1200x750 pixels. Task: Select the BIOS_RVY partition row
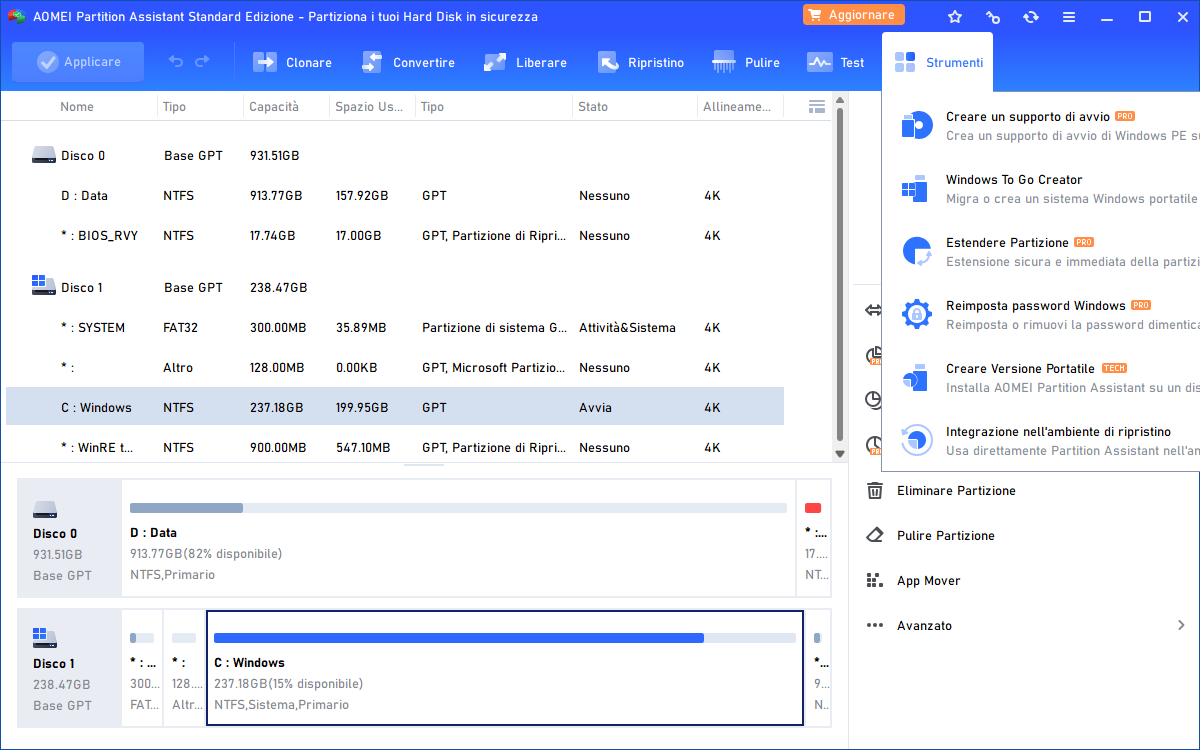pos(395,236)
